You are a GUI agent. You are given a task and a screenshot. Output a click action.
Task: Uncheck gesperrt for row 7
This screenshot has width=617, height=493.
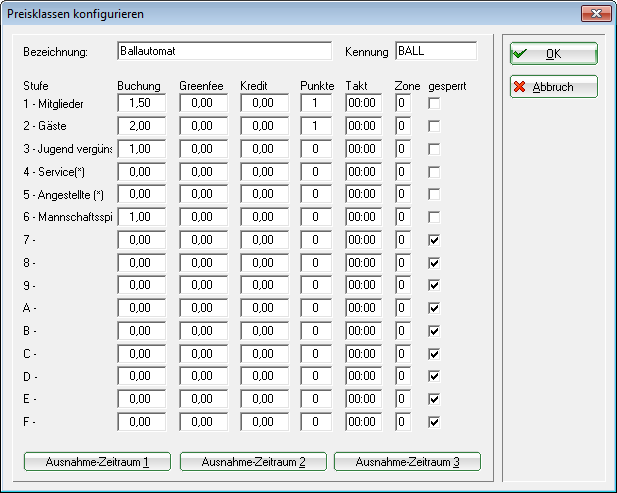click(432, 240)
